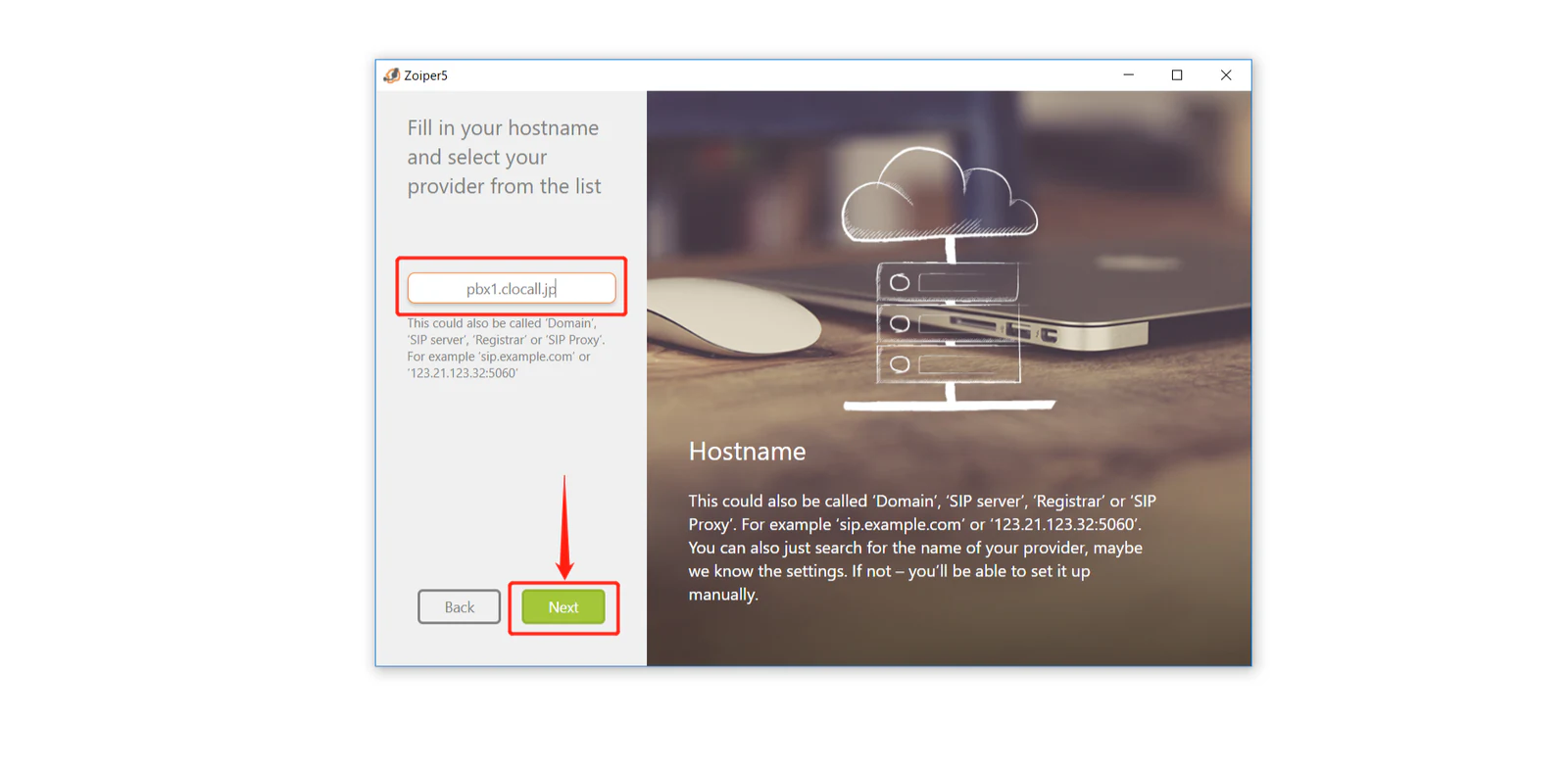Click the hint text under the hostname field
Image resolution: width=1568 pixels, height=768 pixels.
pos(506,348)
